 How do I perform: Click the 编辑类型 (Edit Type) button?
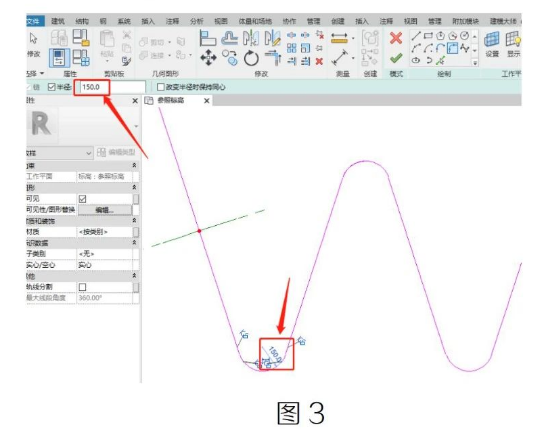(116, 152)
